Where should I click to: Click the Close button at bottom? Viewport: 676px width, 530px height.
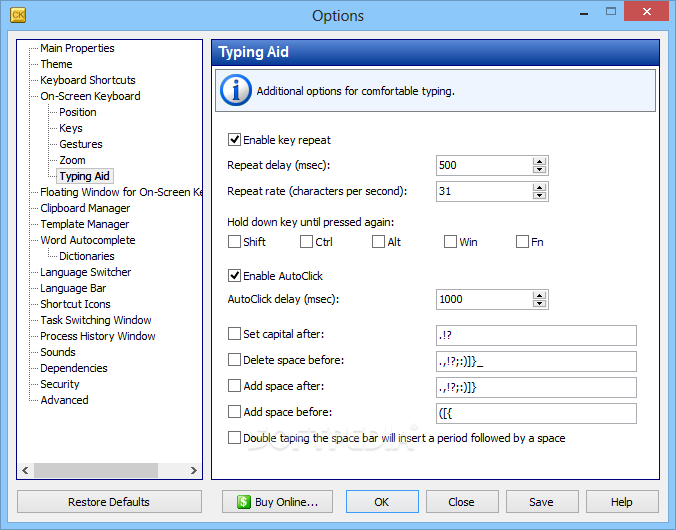[x=462, y=502]
